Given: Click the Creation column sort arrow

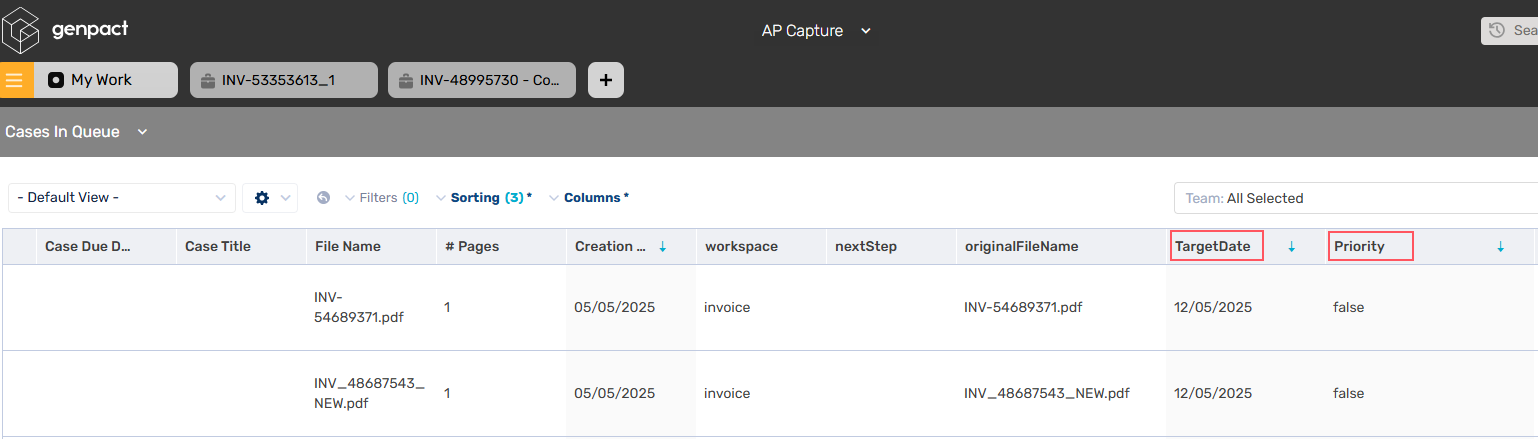Looking at the screenshot, I should [663, 247].
